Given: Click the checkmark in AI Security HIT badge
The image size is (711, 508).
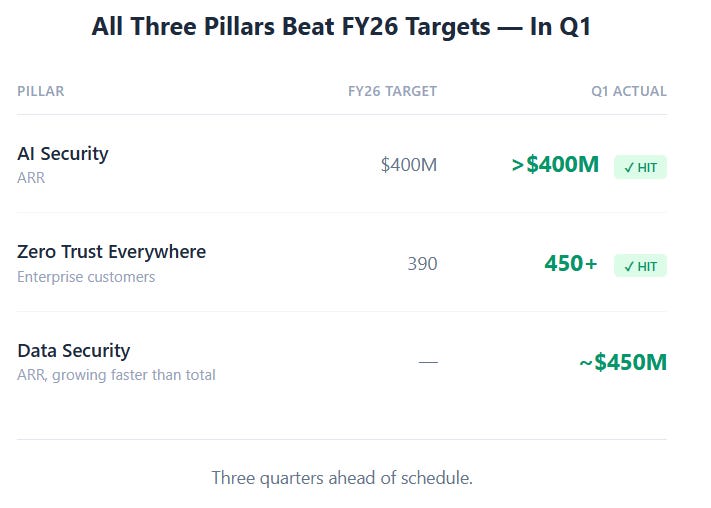Looking at the screenshot, I should click(628, 168).
